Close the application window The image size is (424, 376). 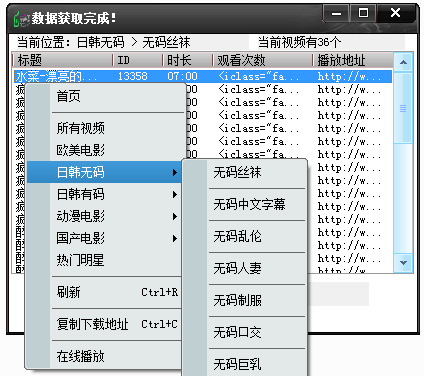click(x=396, y=13)
